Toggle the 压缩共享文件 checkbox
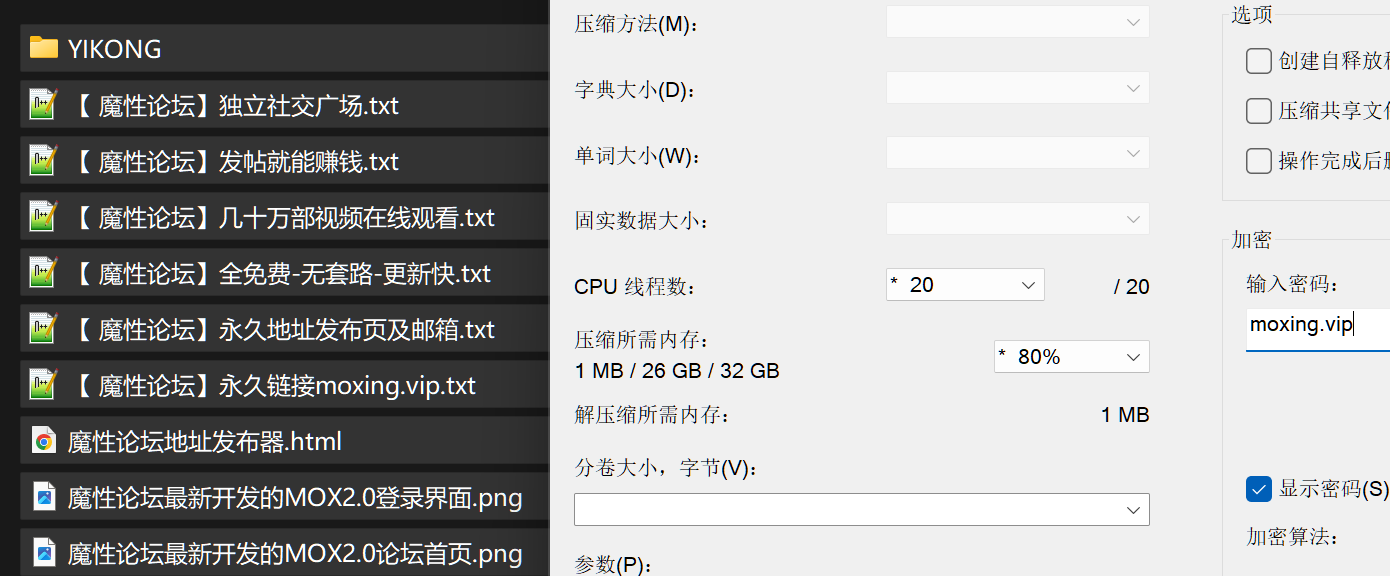Viewport: 1390px width, 576px height. coord(1259,111)
